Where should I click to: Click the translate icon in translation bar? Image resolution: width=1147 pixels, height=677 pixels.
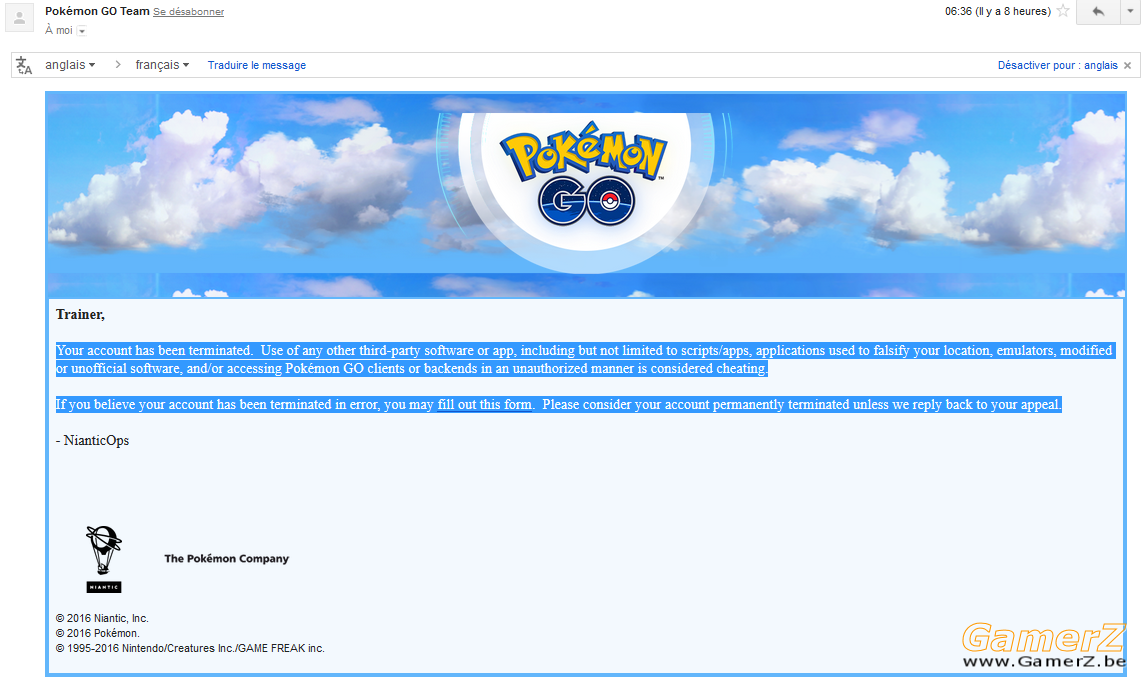pos(24,65)
